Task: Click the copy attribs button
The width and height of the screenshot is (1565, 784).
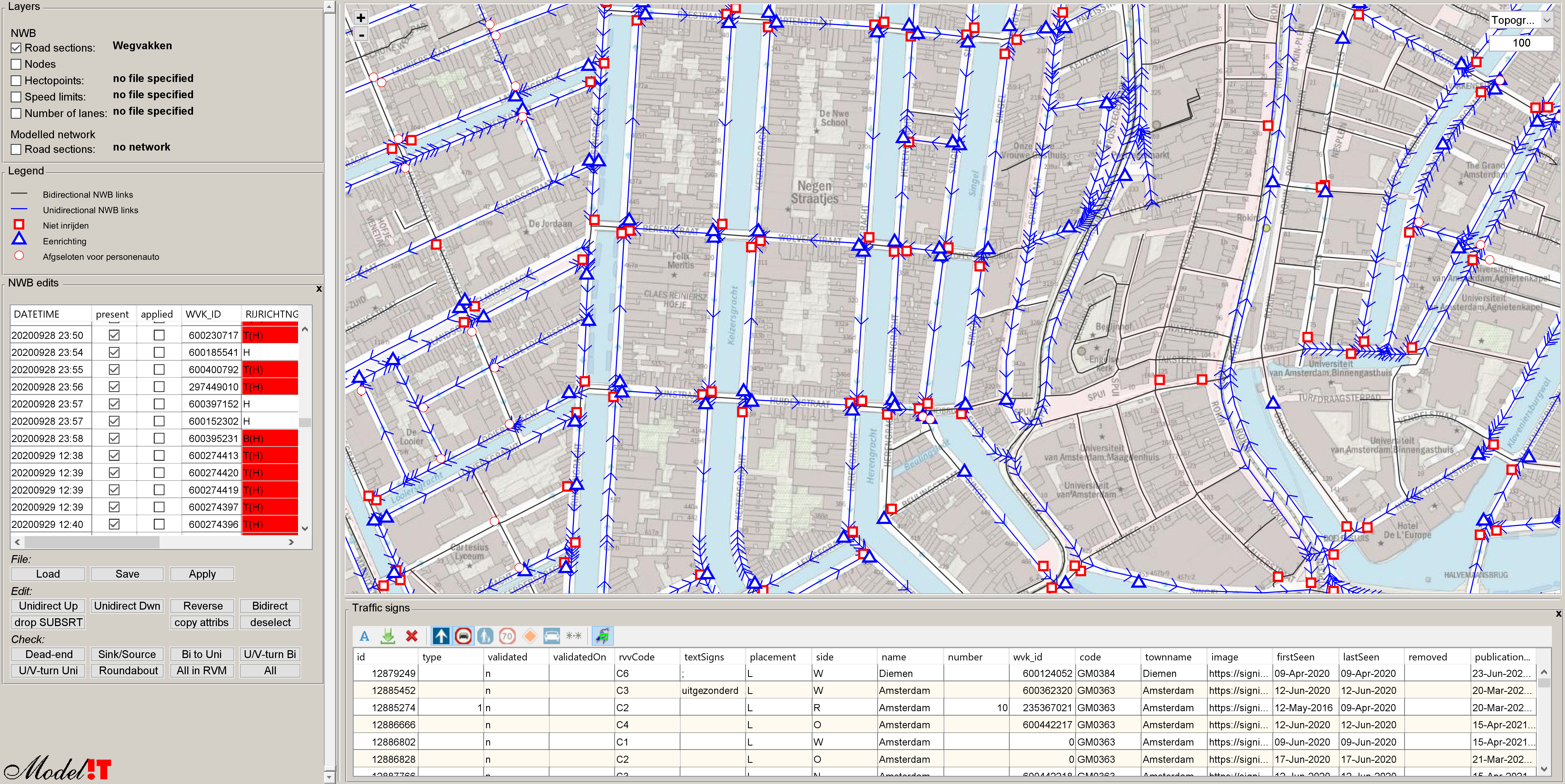Action: coord(202,622)
